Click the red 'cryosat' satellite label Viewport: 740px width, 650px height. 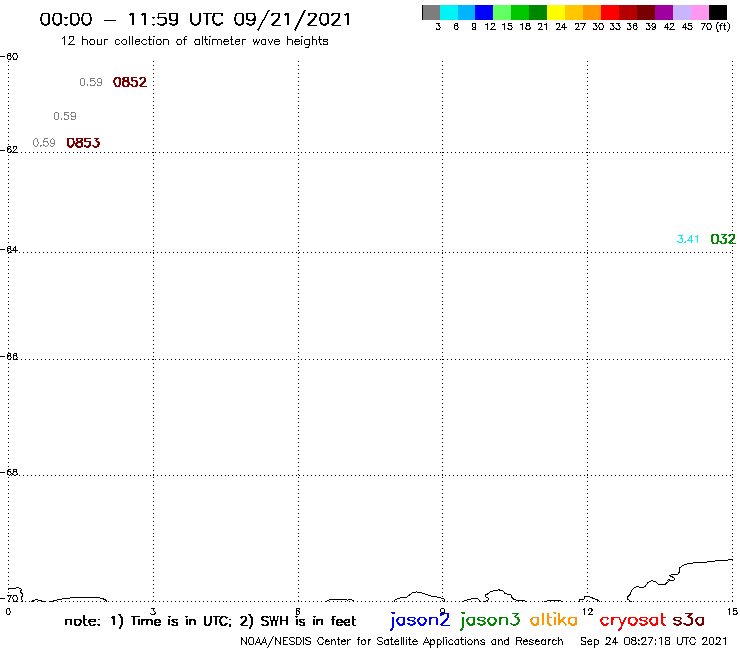tap(633, 620)
